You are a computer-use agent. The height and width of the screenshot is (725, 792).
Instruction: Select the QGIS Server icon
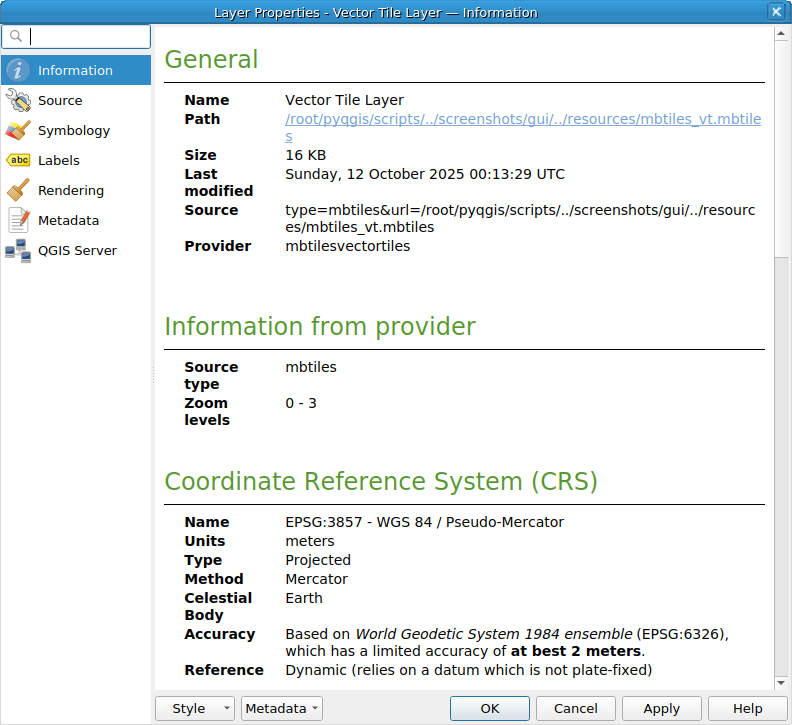click(18, 250)
